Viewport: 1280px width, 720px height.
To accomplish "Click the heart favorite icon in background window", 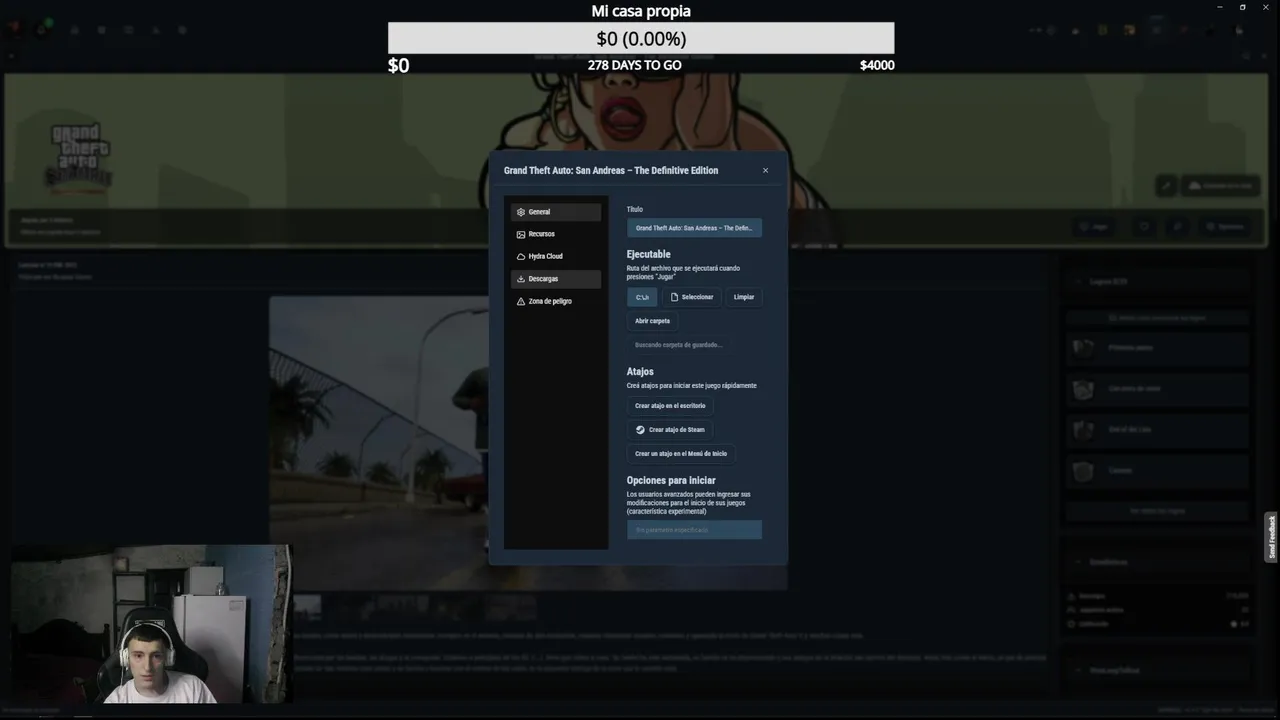I will (1144, 227).
